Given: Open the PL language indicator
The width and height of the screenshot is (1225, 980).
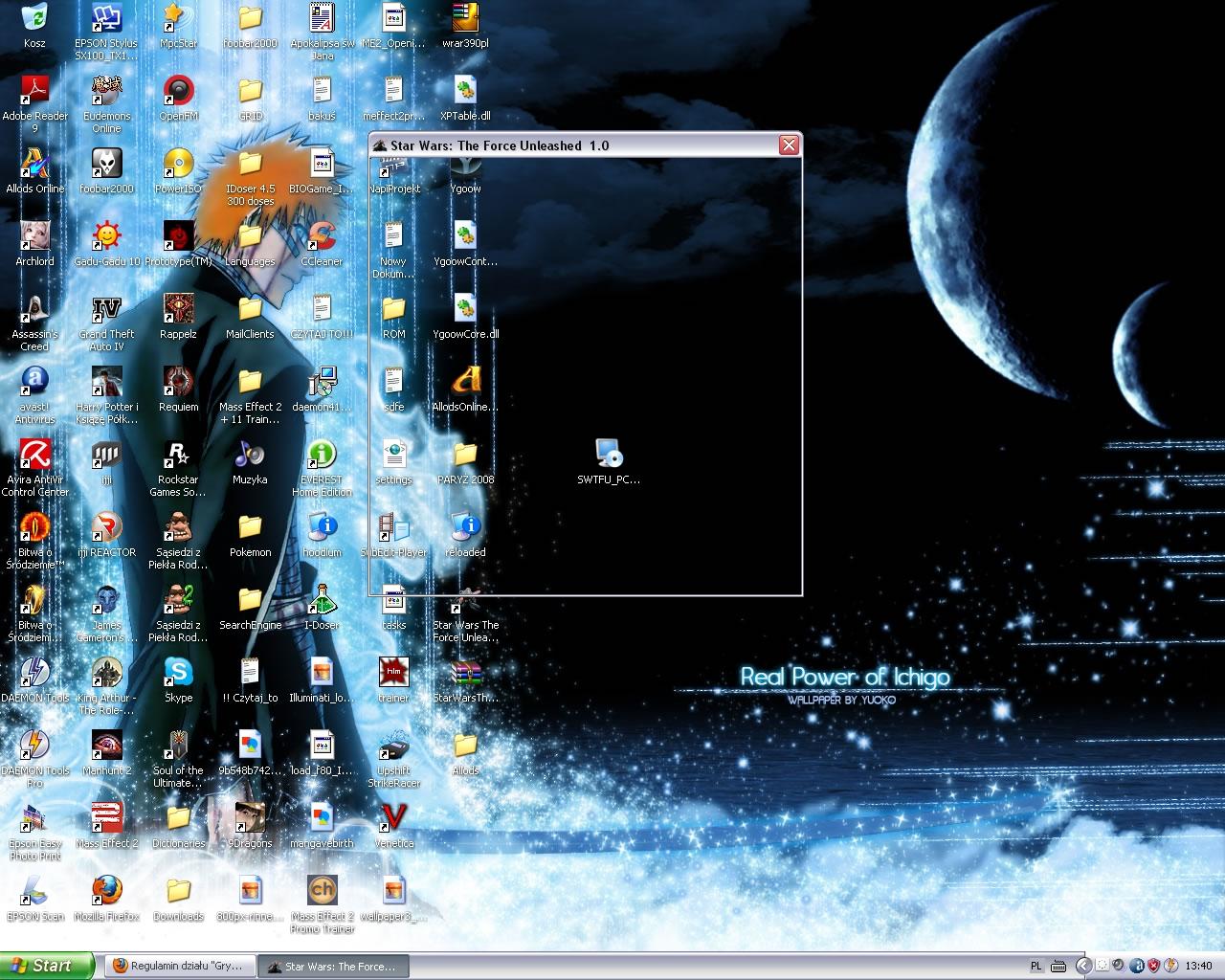Looking at the screenshot, I should point(1036,967).
